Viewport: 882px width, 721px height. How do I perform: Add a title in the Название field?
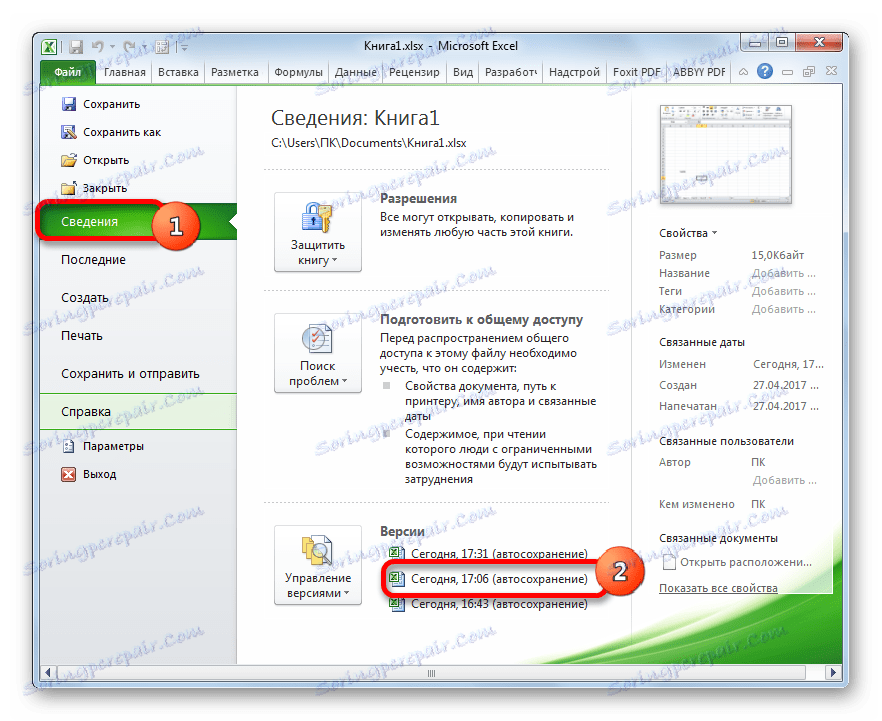tap(784, 273)
